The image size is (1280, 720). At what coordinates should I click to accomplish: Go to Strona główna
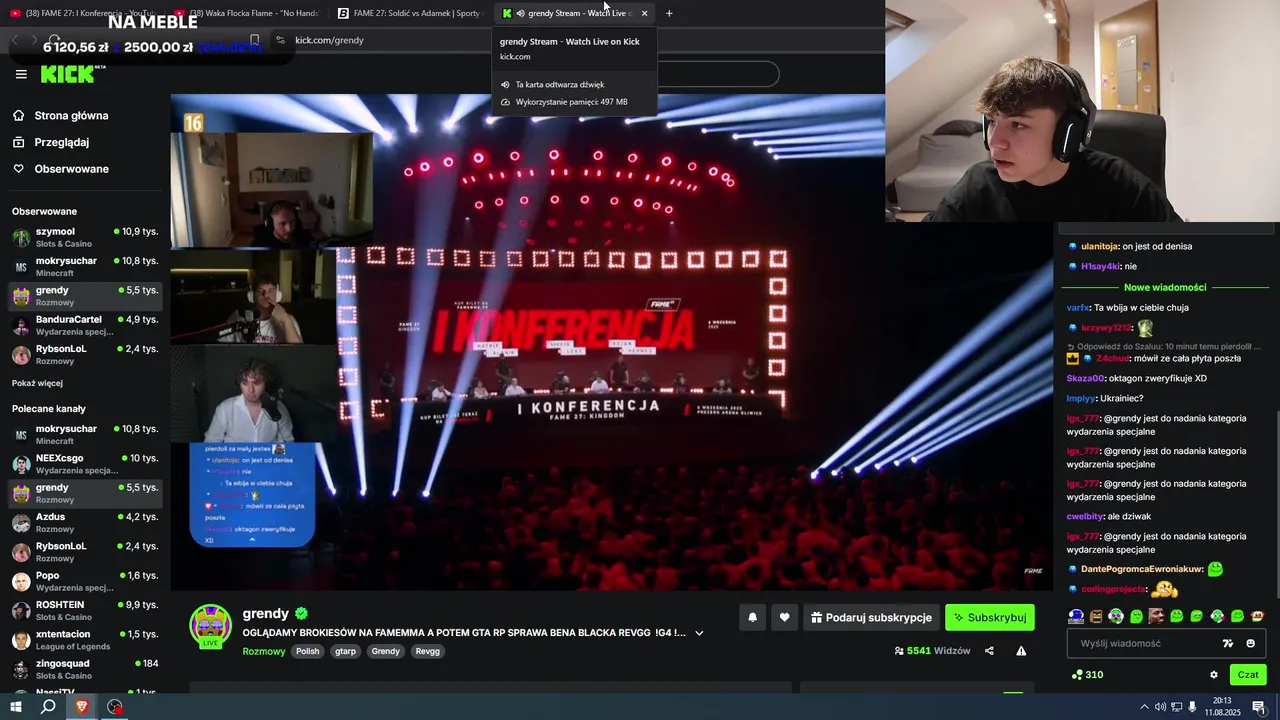(70, 116)
